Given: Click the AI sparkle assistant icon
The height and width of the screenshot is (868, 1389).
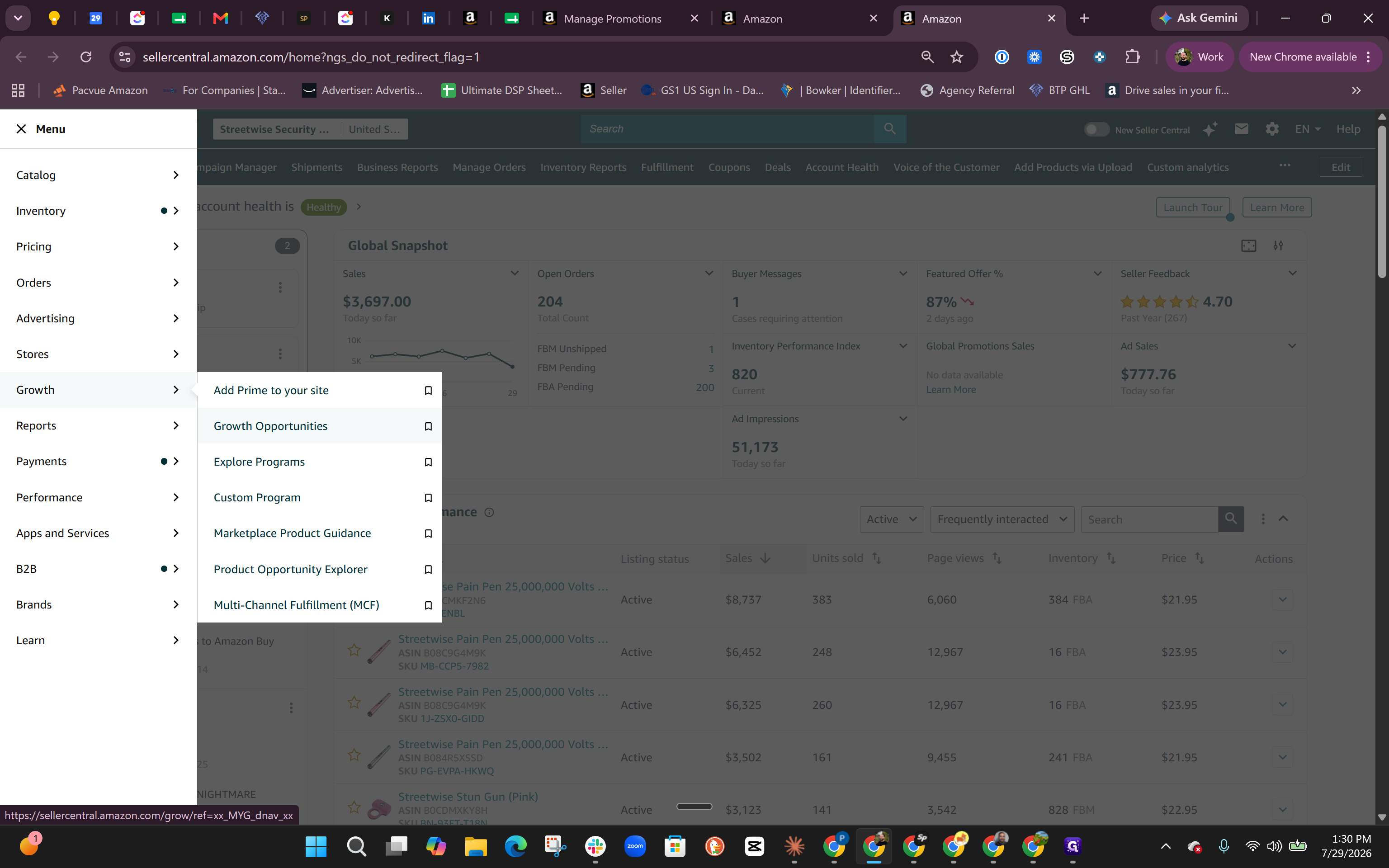Looking at the screenshot, I should tap(1210, 129).
